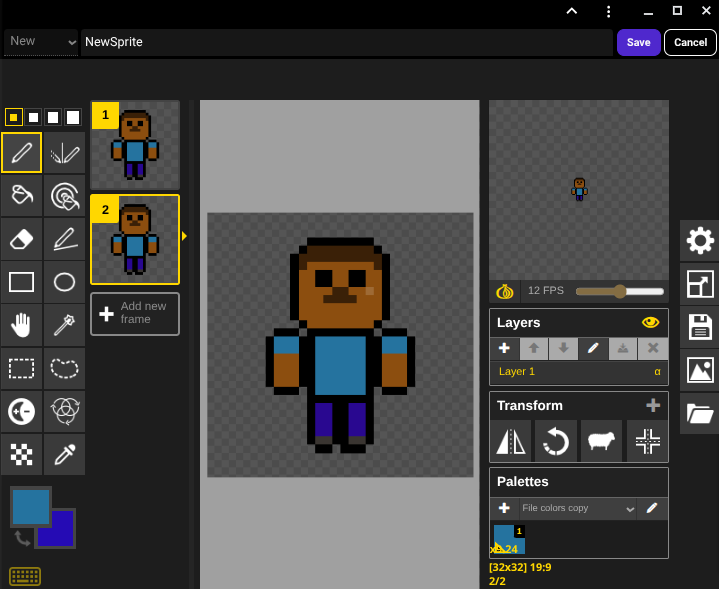719x589 pixels.
Task: Toggle the onion skin button
Action: [x=505, y=291]
